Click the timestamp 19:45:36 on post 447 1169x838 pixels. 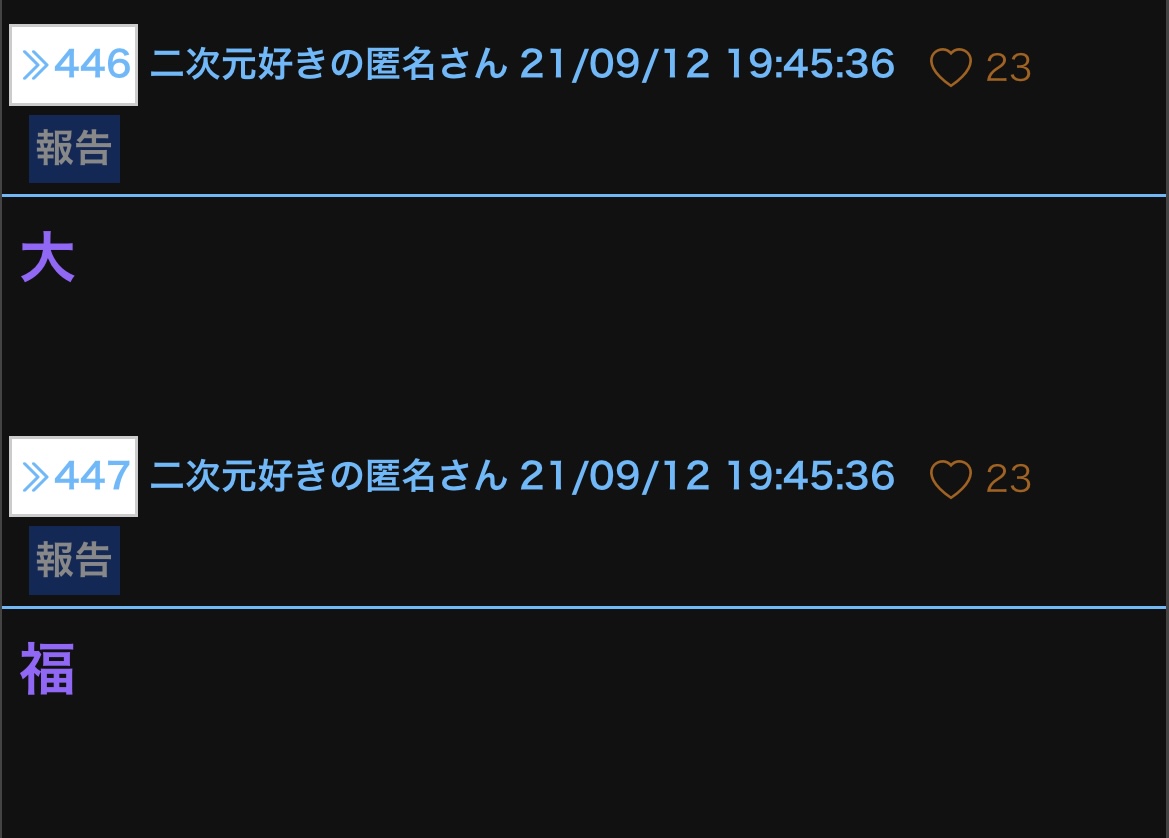(810, 476)
